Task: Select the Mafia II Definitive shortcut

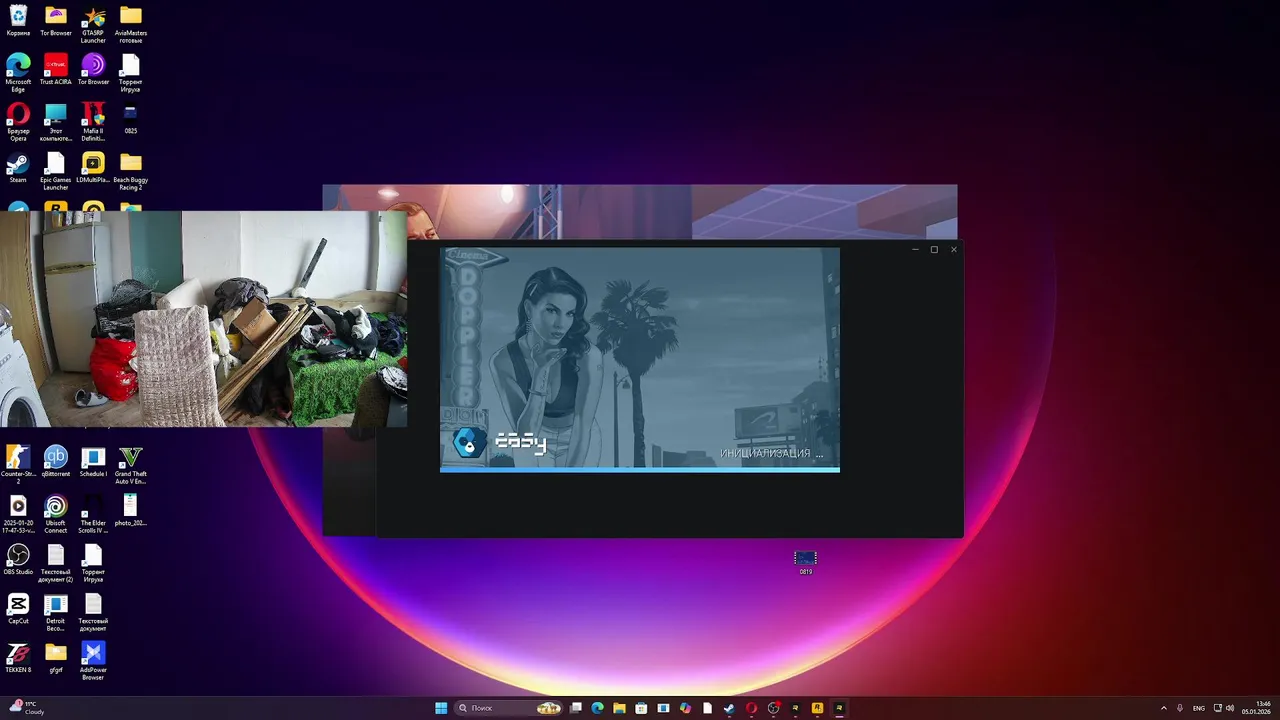Action: [x=93, y=122]
